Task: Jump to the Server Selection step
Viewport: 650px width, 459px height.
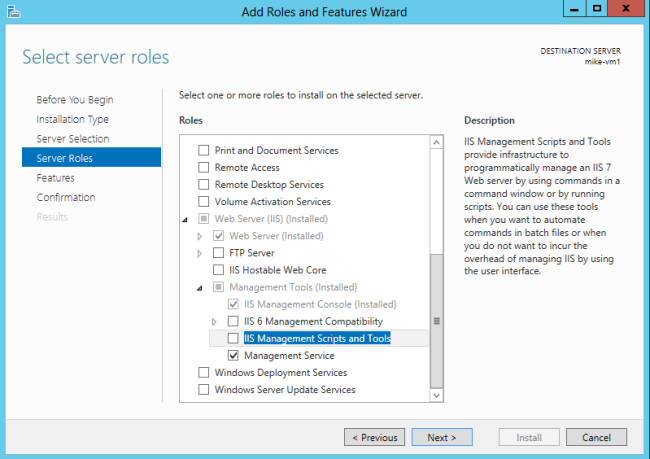Action: (73, 138)
